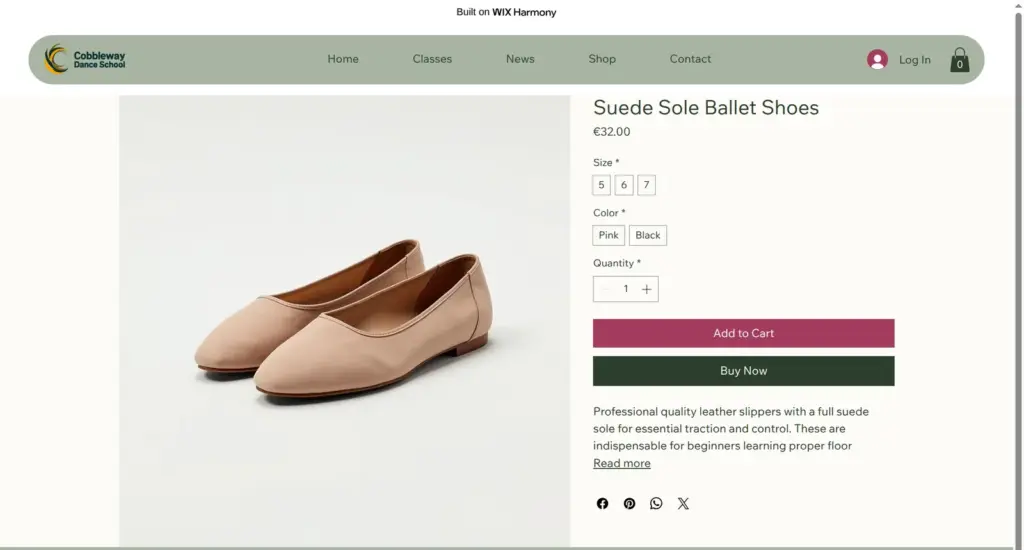1024x550 pixels.
Task: Select shoe size 6
Action: tap(624, 185)
